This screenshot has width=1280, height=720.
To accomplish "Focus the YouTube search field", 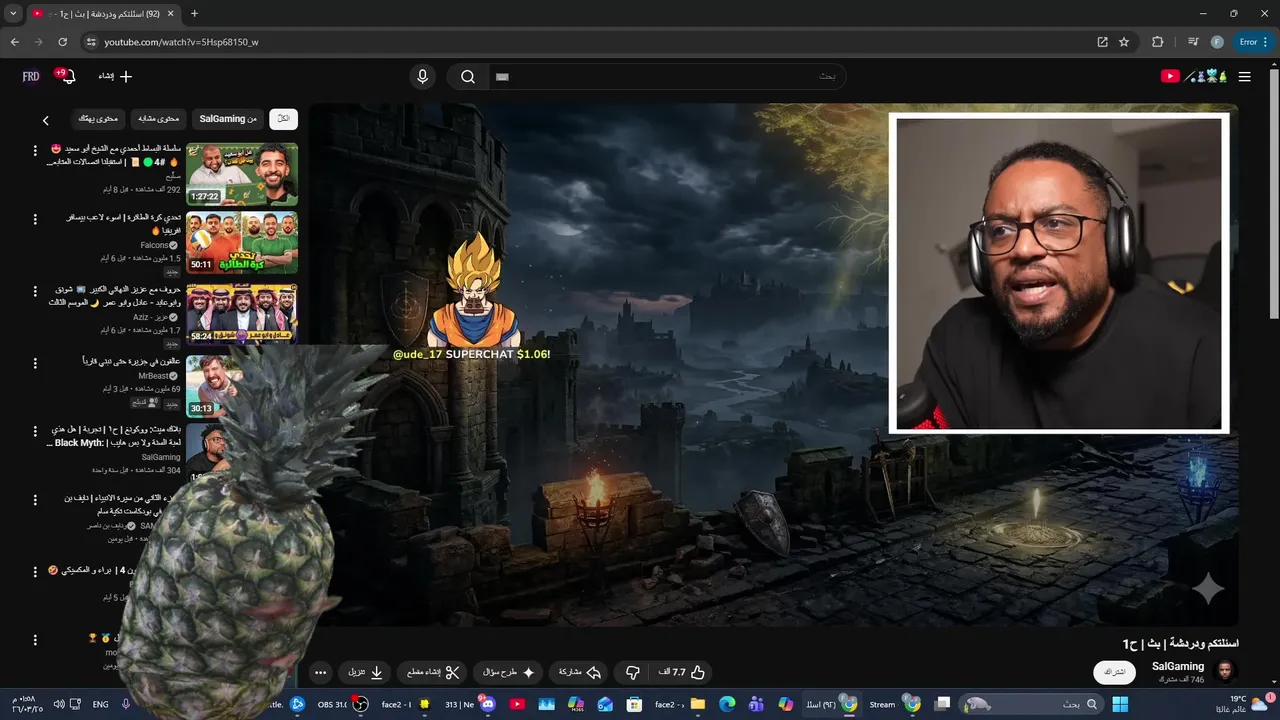I will pos(665,77).
